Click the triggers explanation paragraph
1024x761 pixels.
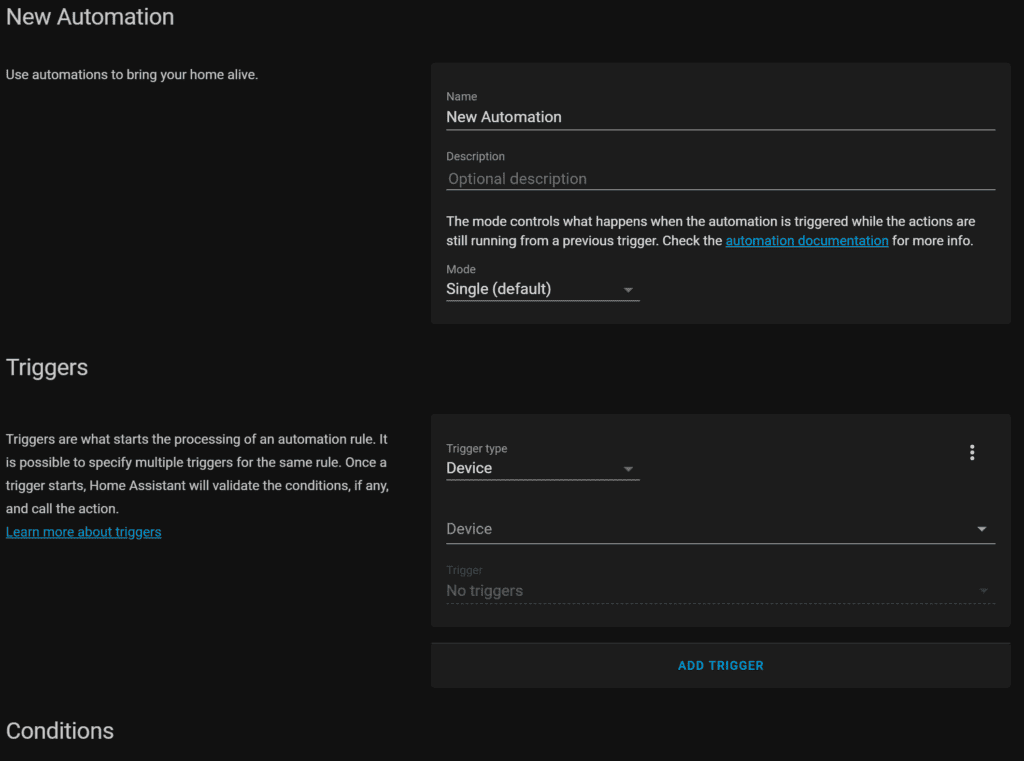[x=197, y=474]
